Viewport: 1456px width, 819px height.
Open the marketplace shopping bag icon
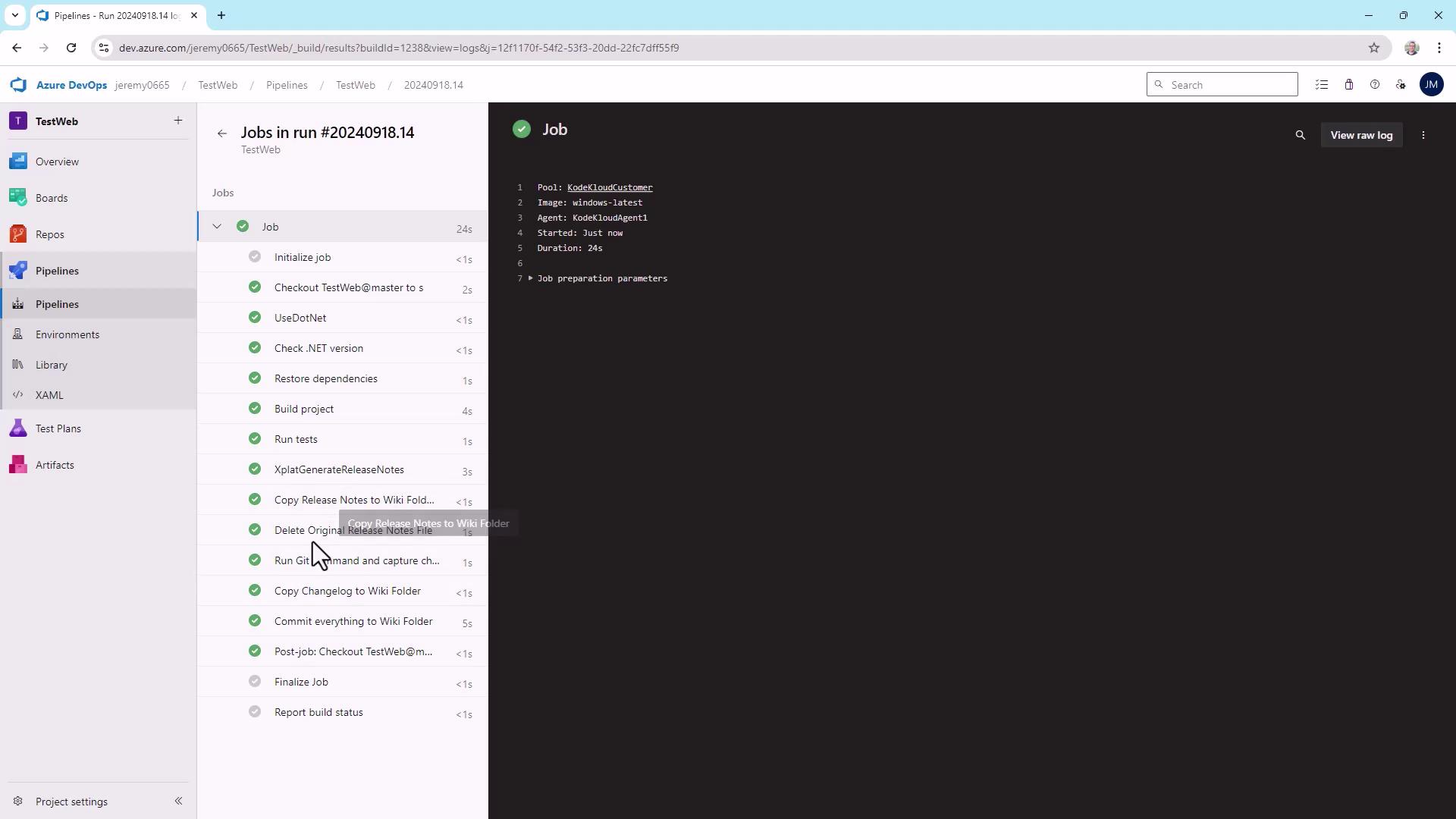click(x=1348, y=85)
